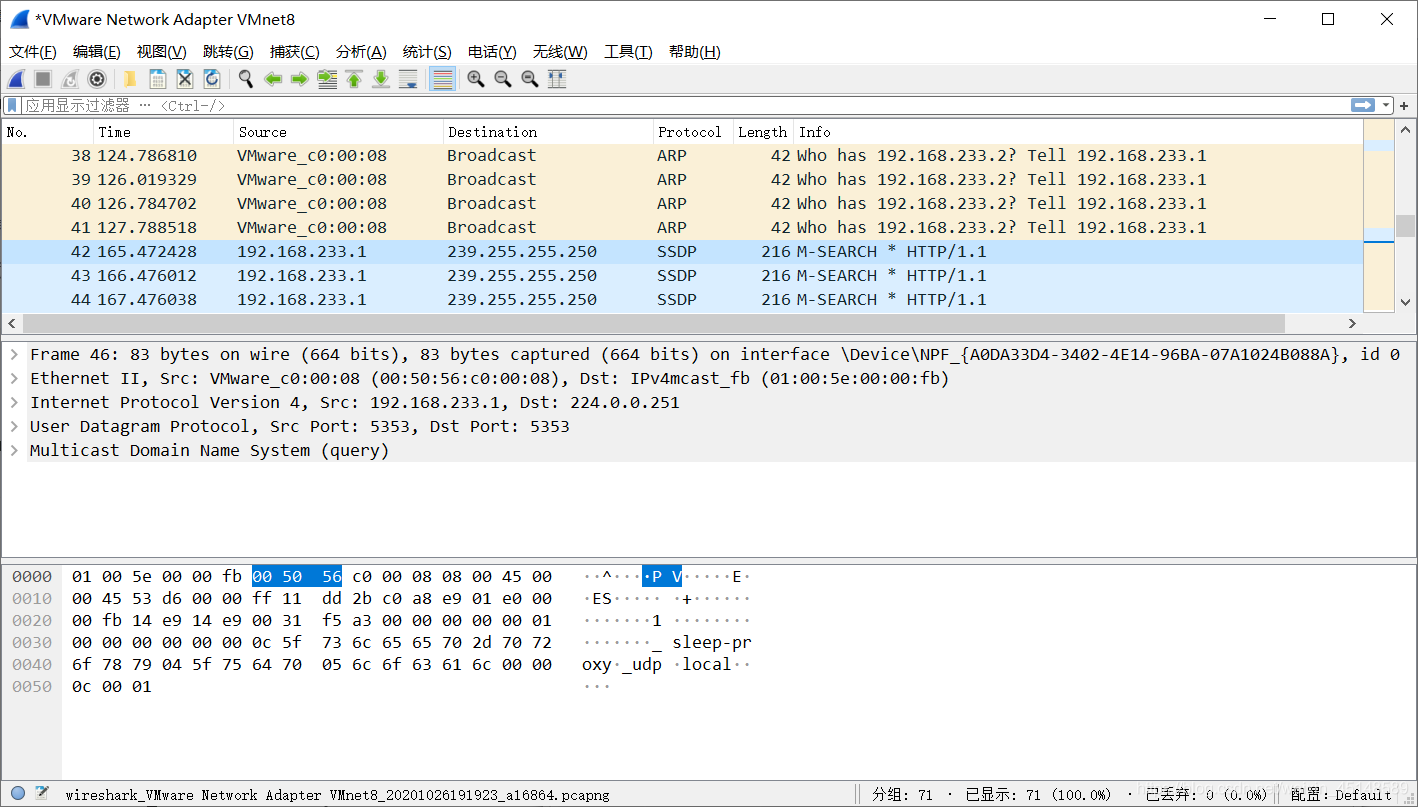
Task: Toggle auto-scroll during live capture
Action: tap(407, 79)
